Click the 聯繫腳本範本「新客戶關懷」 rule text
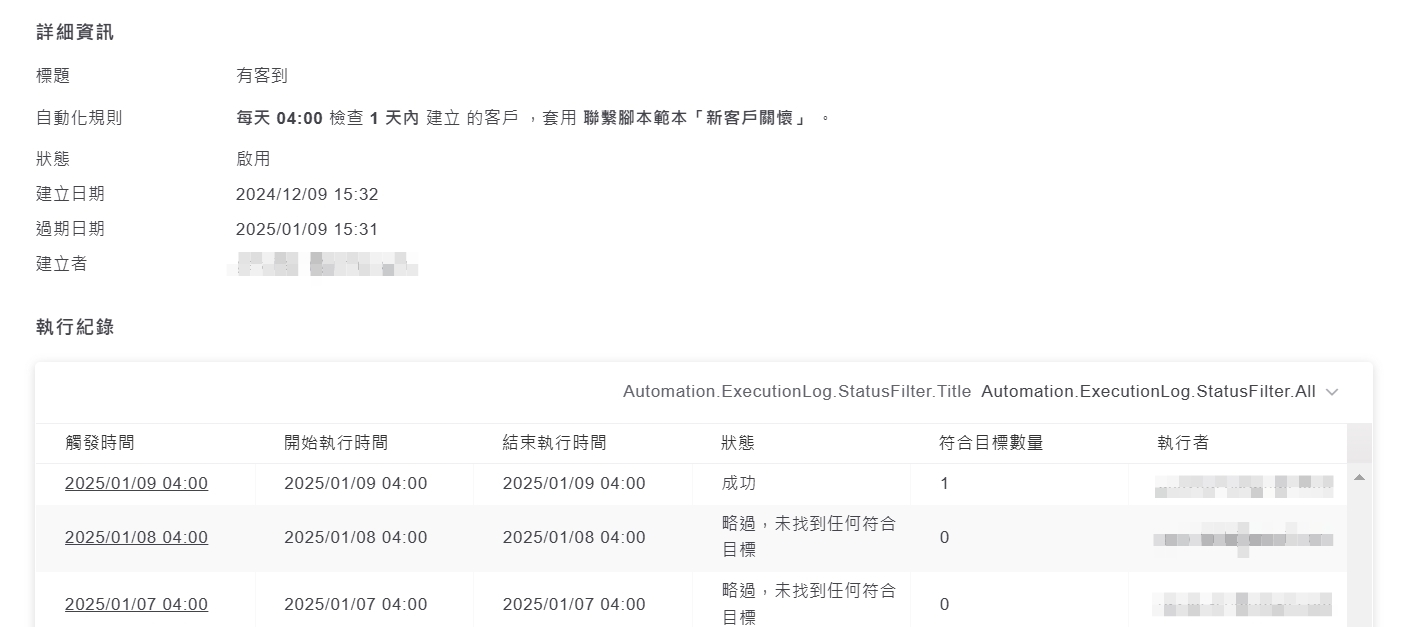The width and height of the screenshot is (1401, 627). coord(695,118)
